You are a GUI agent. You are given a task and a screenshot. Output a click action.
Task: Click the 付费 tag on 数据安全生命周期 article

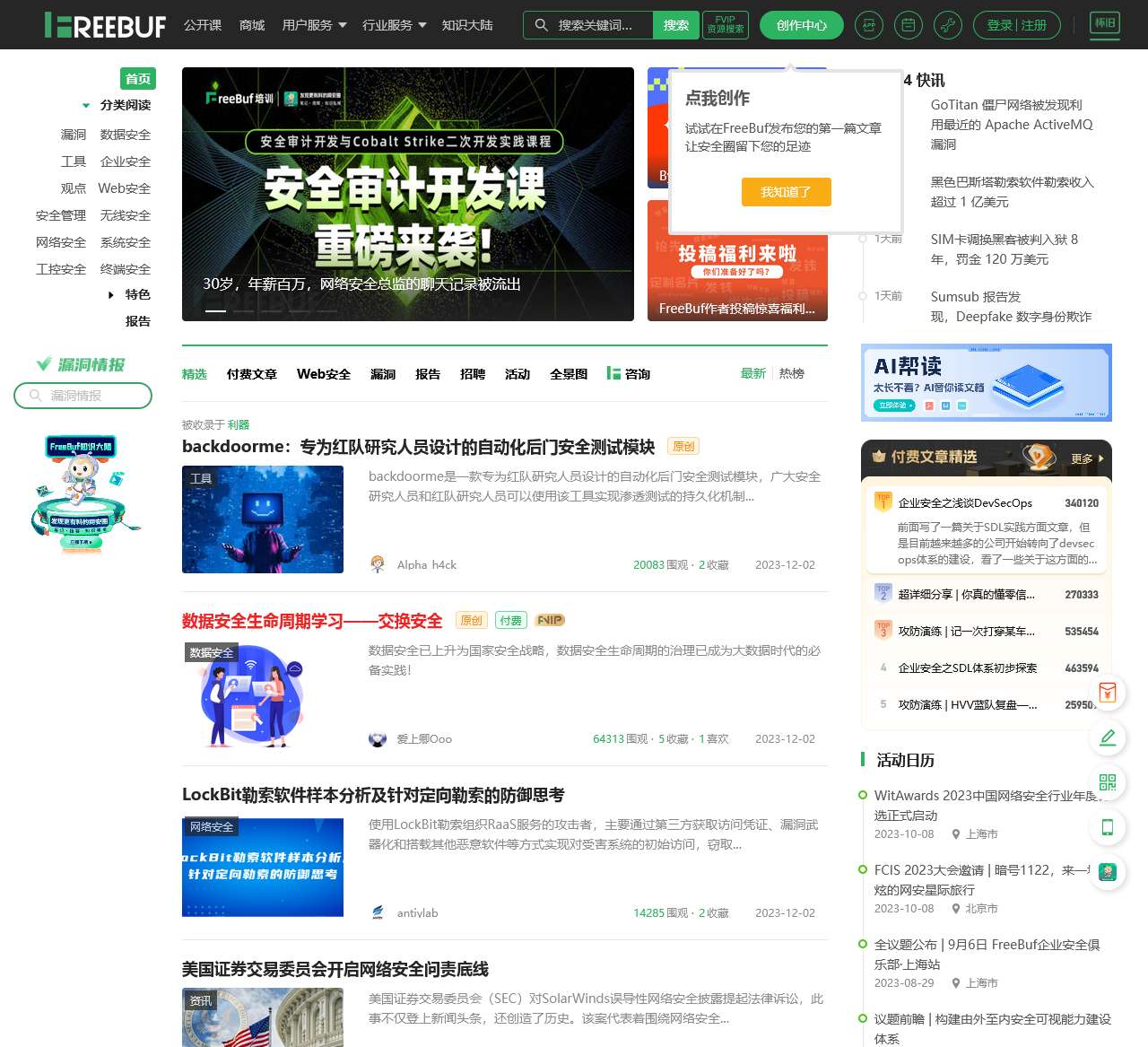[510, 621]
